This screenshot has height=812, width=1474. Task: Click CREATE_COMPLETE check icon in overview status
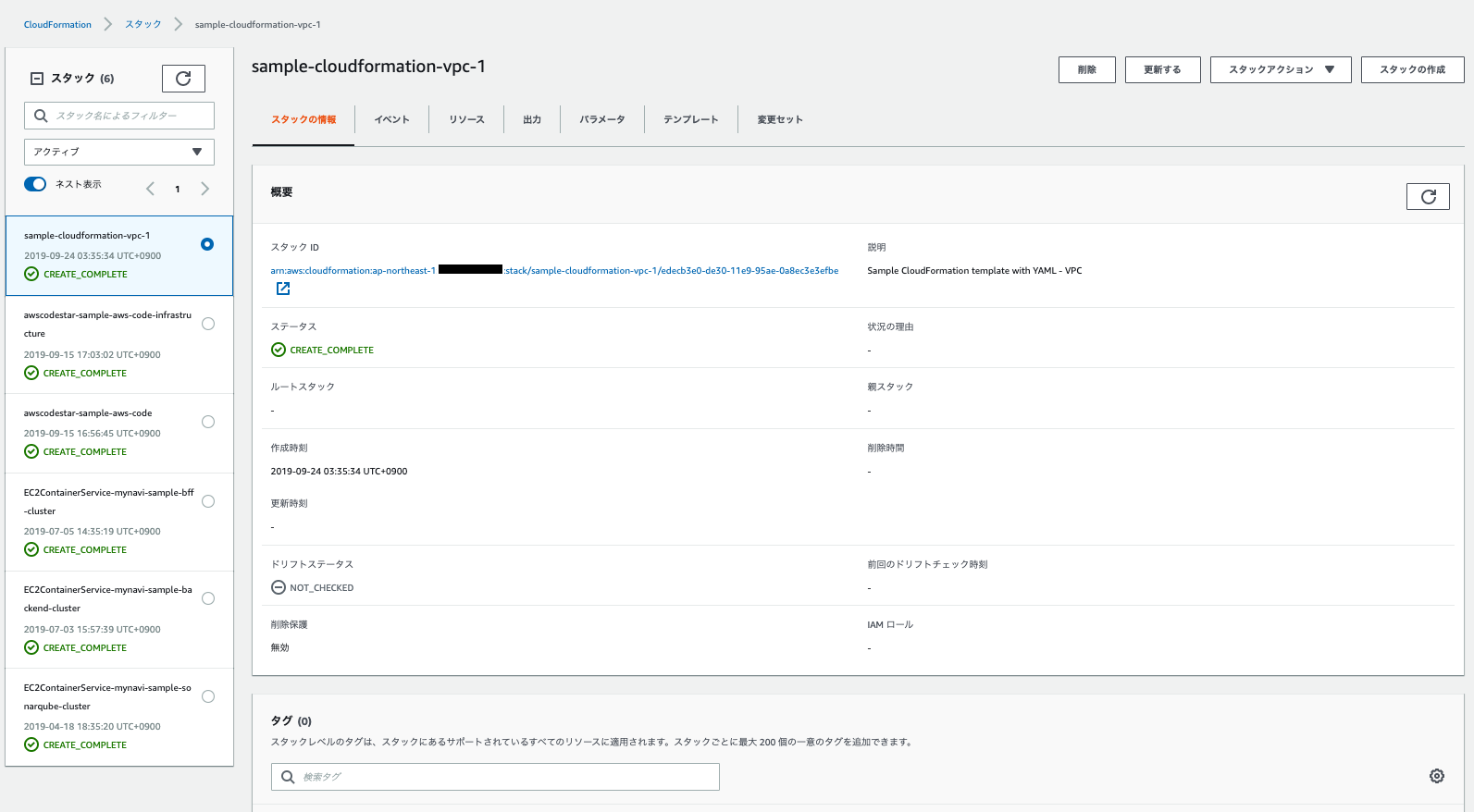(279, 350)
